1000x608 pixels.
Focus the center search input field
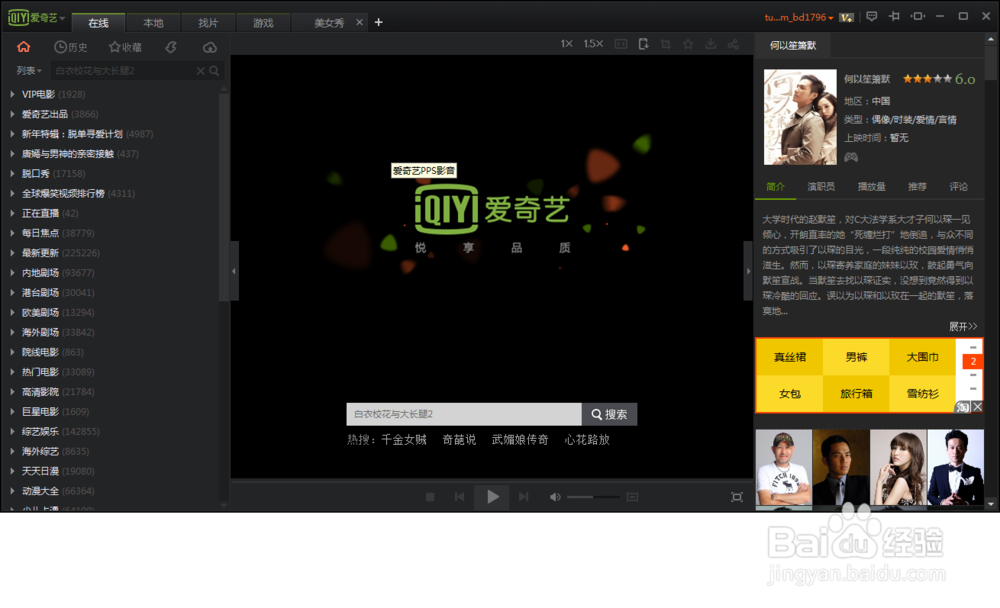(464, 414)
